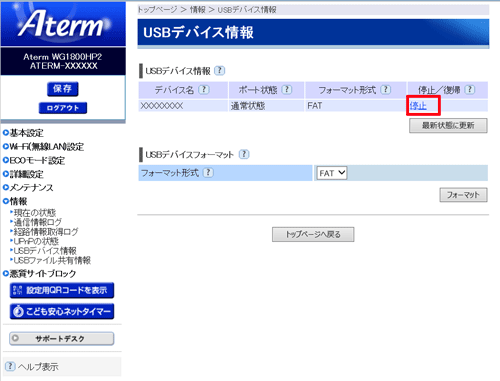
Task: Click 情報 in the breadcrumb
Action: pyautogui.click(x=198, y=10)
